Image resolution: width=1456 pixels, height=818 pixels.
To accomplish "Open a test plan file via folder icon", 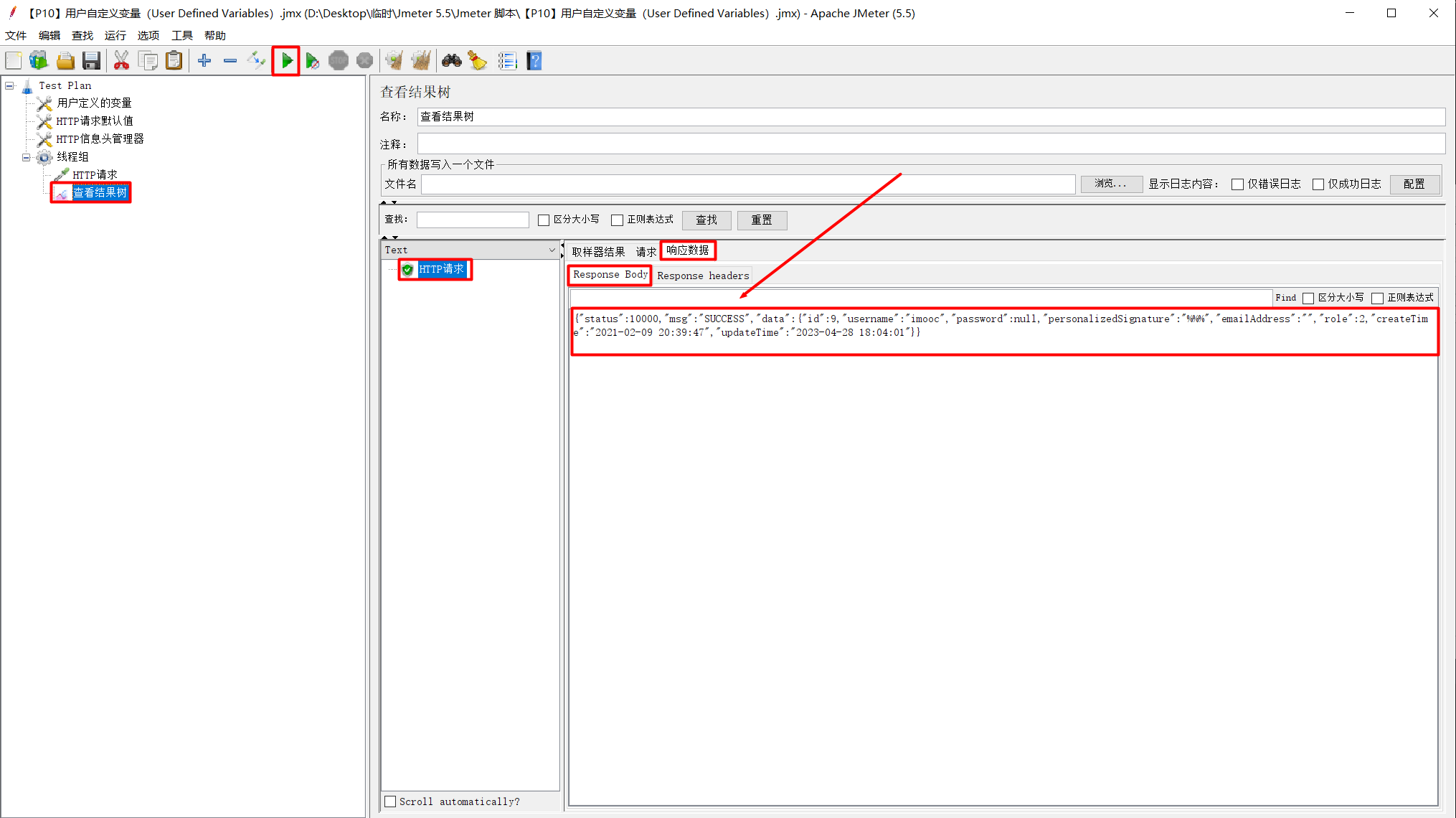I will (x=65, y=61).
